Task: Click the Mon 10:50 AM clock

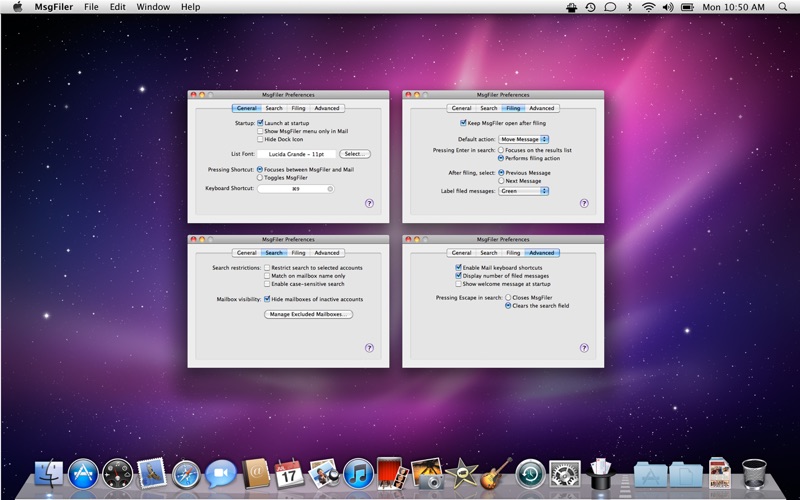Action: 733,7
